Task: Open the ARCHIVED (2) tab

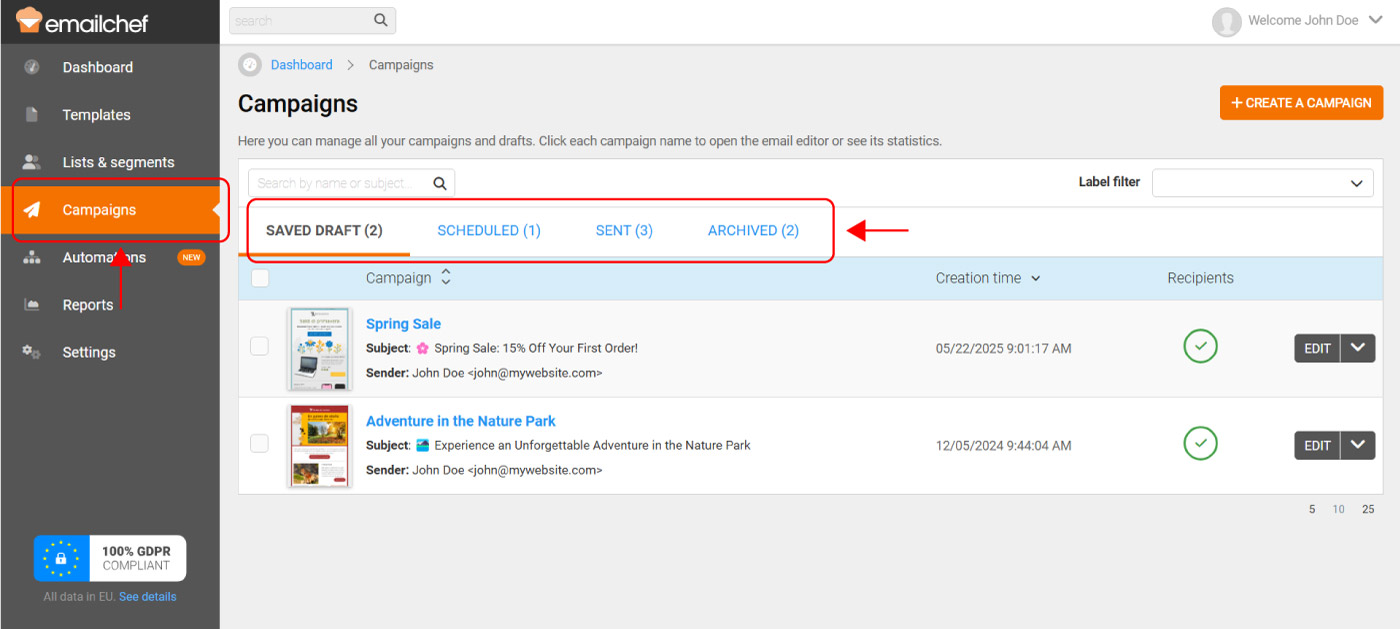Action: pos(753,231)
